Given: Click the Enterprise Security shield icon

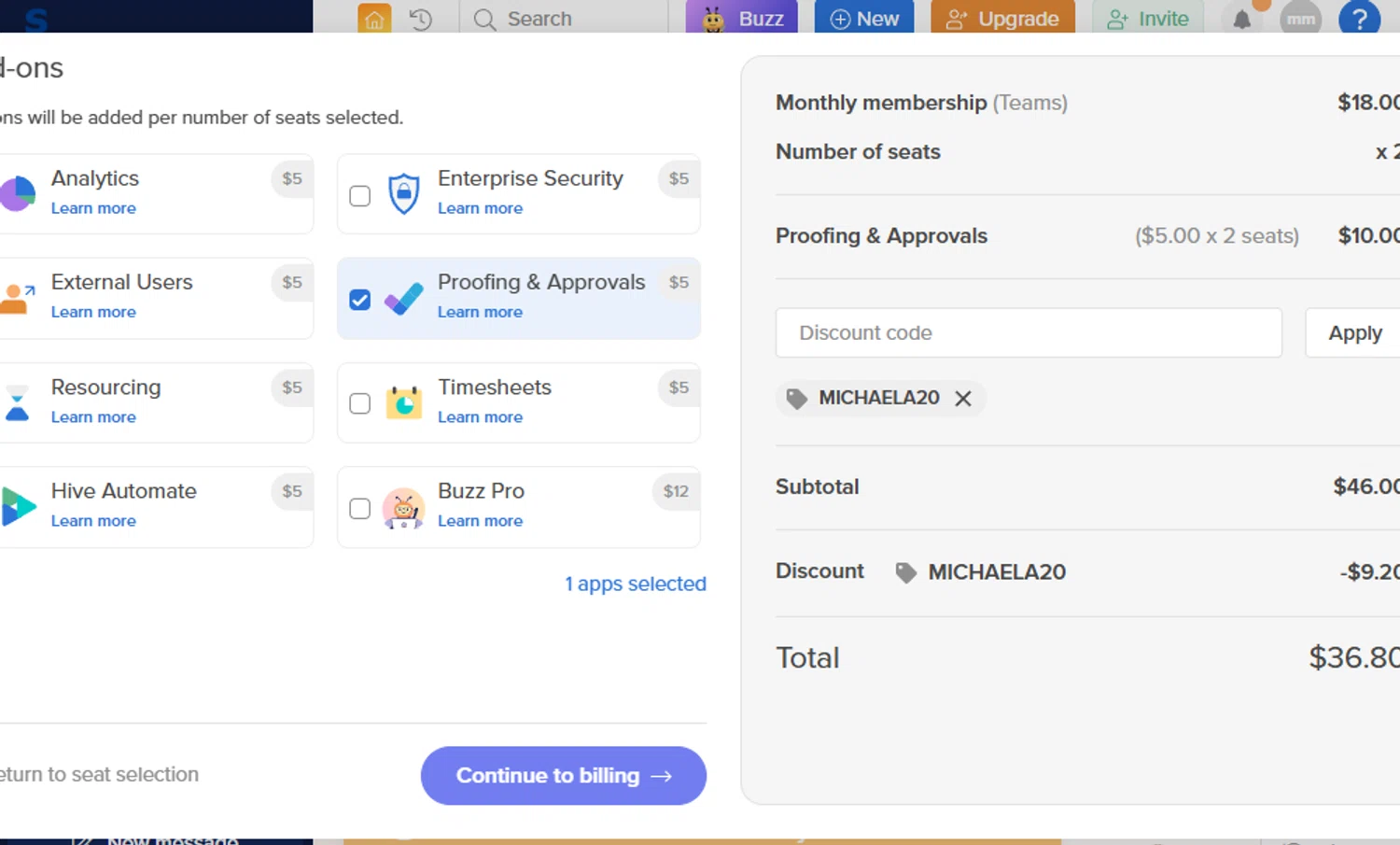Looking at the screenshot, I should click(403, 193).
